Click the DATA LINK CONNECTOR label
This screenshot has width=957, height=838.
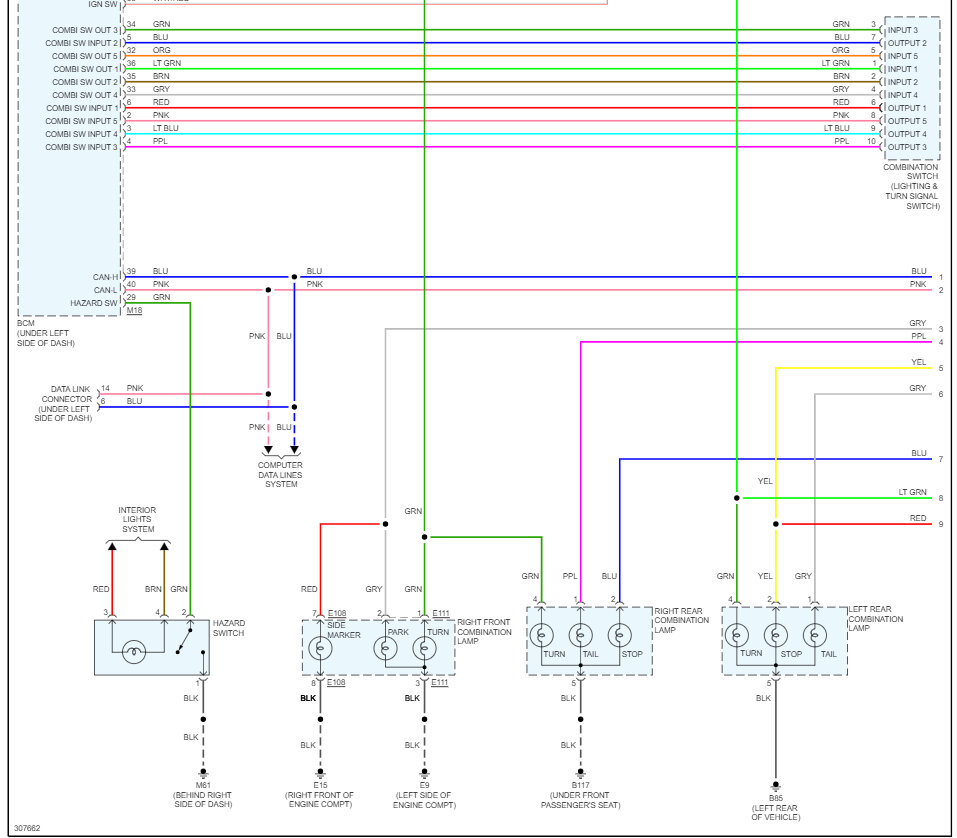coord(63,403)
